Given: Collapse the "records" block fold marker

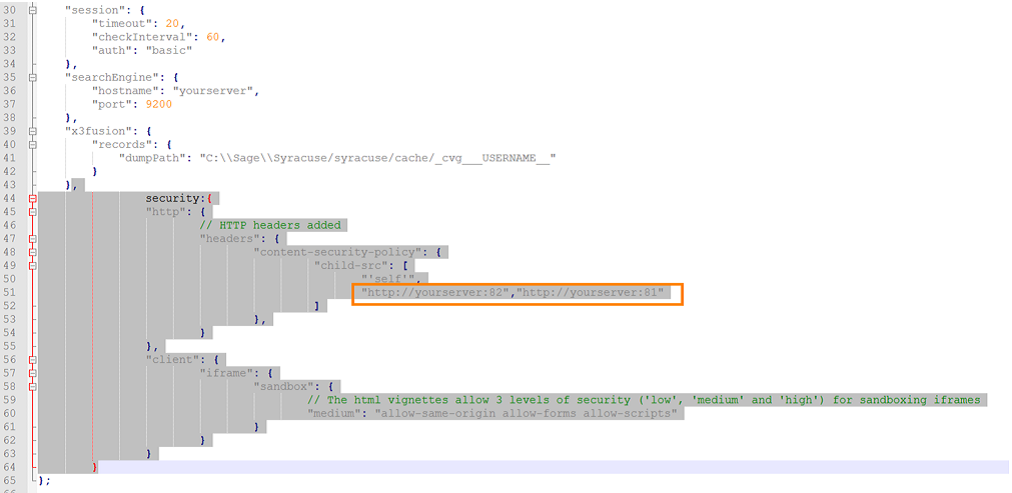Looking at the screenshot, I should (x=33, y=144).
